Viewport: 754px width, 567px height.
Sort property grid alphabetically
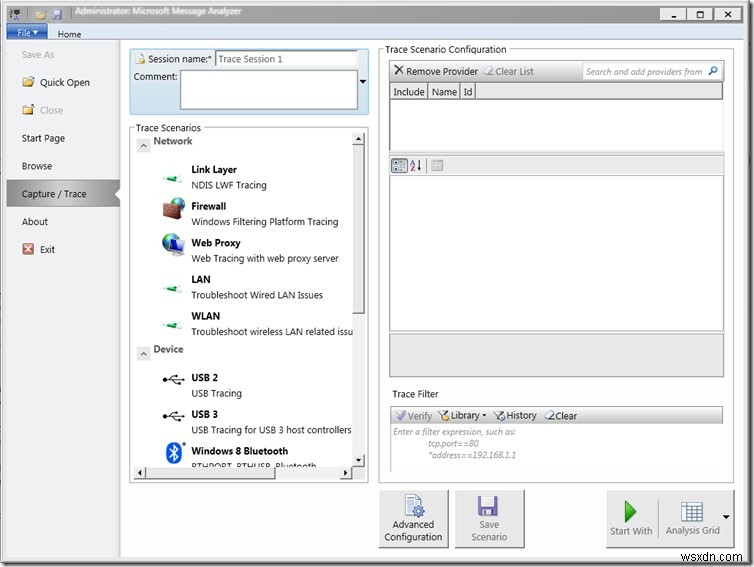click(415, 166)
